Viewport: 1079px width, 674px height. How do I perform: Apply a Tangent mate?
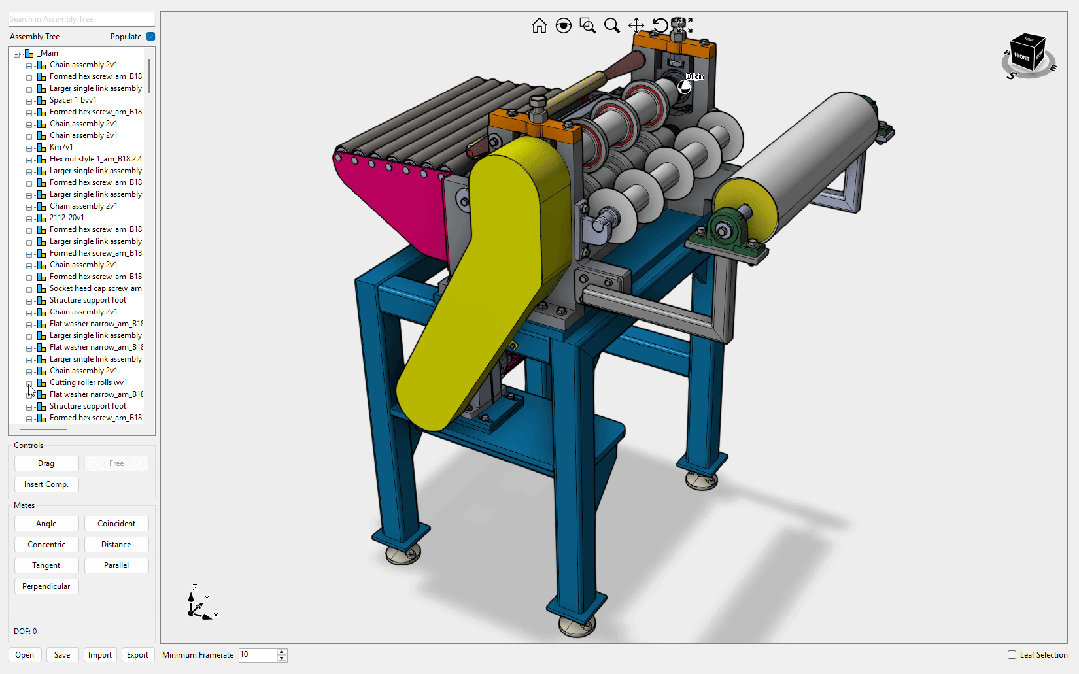click(x=46, y=565)
